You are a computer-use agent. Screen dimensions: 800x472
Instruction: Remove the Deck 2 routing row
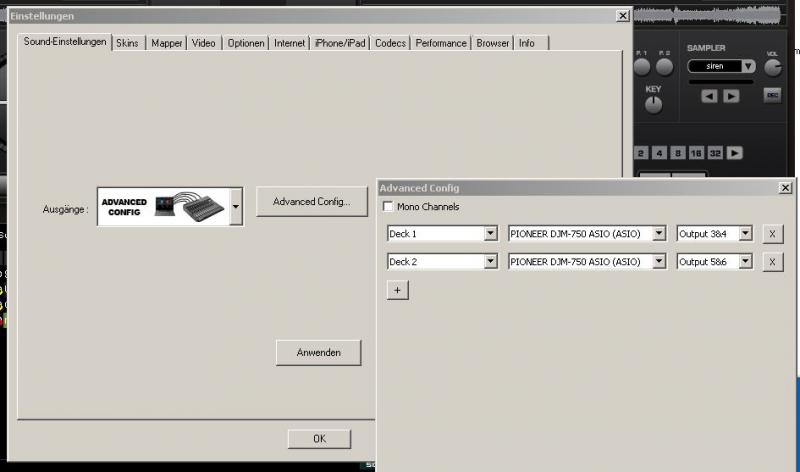click(x=772, y=262)
